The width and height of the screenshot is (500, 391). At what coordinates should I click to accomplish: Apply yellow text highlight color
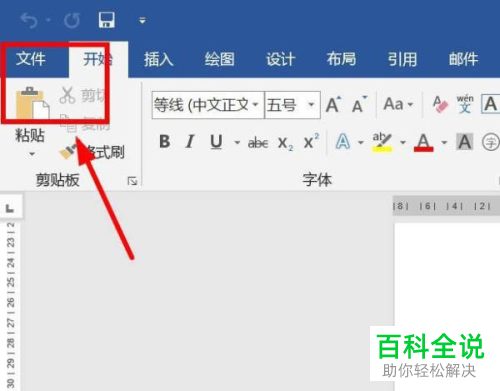pyautogui.click(x=382, y=142)
